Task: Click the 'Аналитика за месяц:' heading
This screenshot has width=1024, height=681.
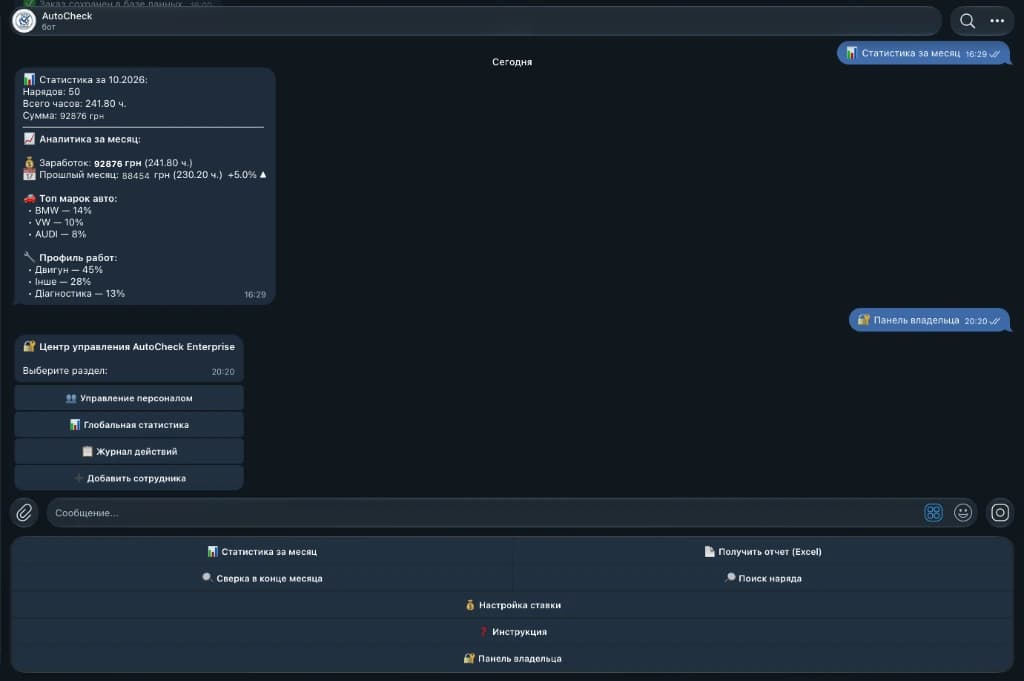Action: tap(82, 139)
